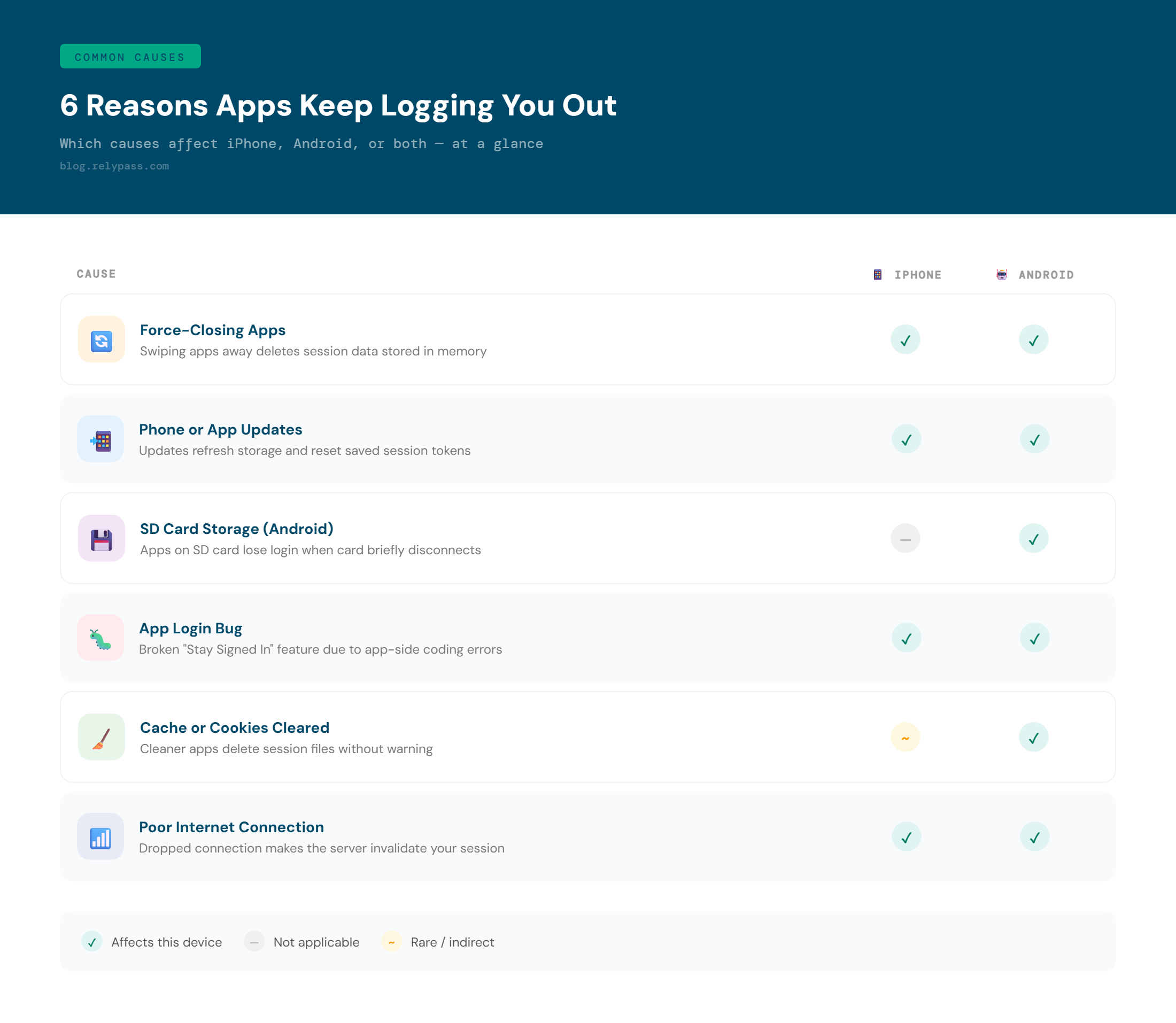Click text Apps on SD card lose login

point(311,550)
